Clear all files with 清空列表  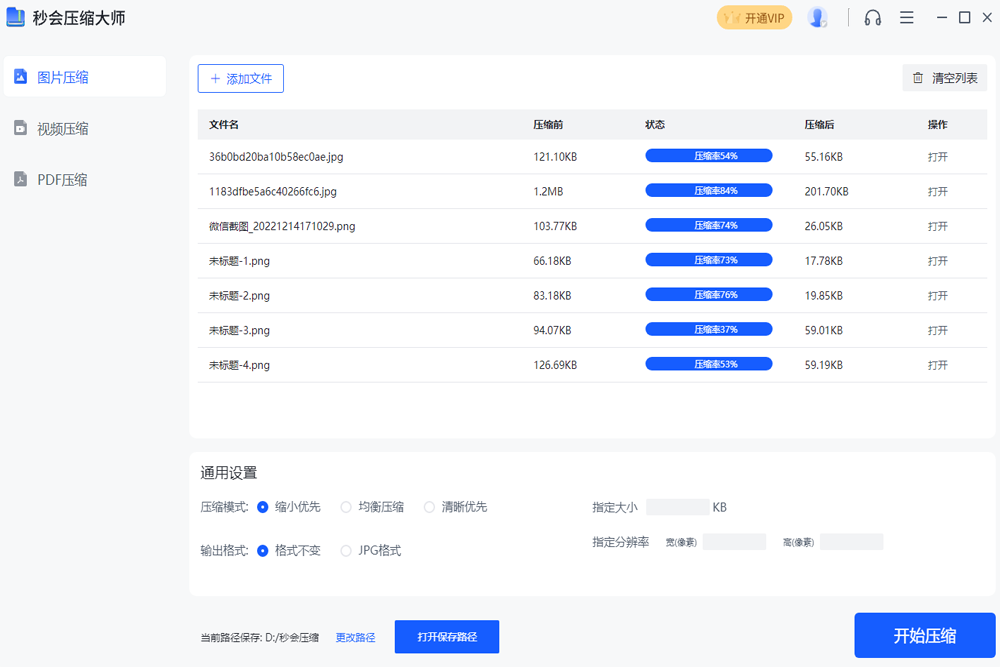pos(943,77)
